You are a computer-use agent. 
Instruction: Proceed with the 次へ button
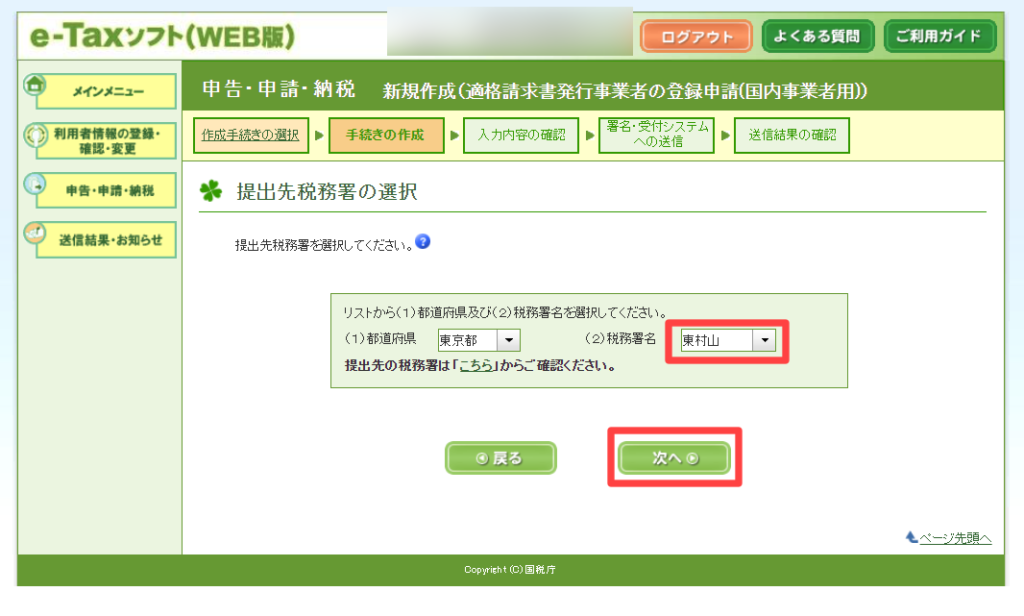pyautogui.click(x=675, y=458)
